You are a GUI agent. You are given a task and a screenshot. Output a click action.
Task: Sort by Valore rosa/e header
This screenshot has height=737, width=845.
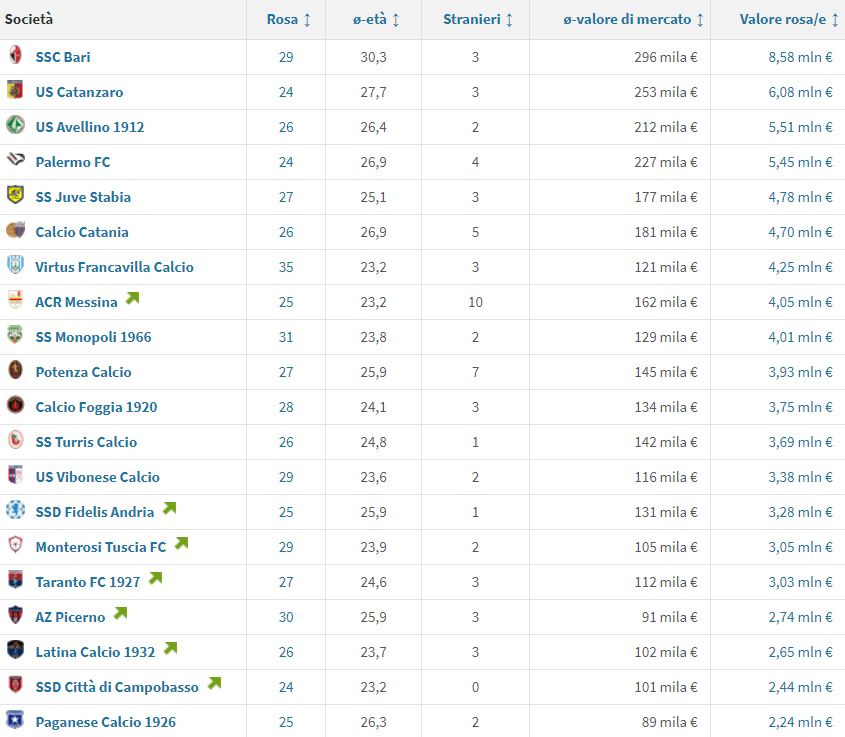click(789, 19)
